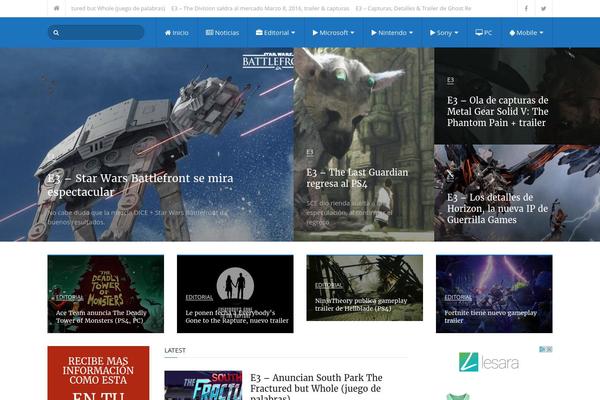Screen dimensions: 600x400
Task: Click EDITORIAL tag on Rapture card
Action: [199, 297]
